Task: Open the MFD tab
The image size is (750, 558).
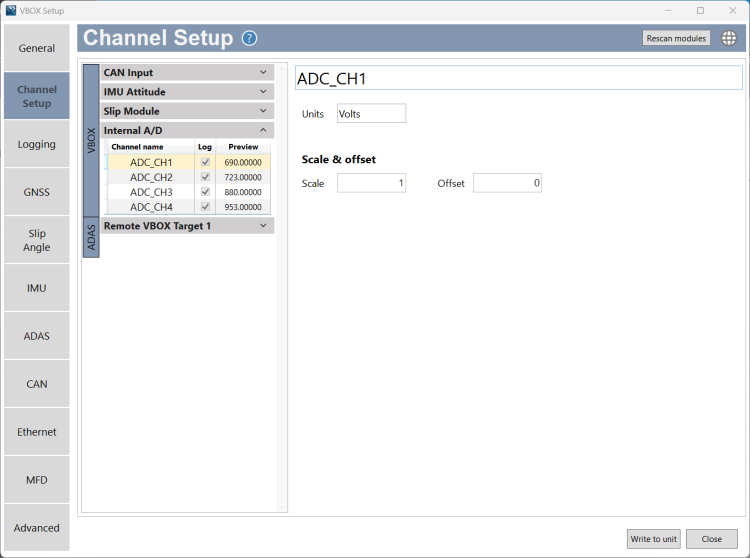Action: (37, 480)
